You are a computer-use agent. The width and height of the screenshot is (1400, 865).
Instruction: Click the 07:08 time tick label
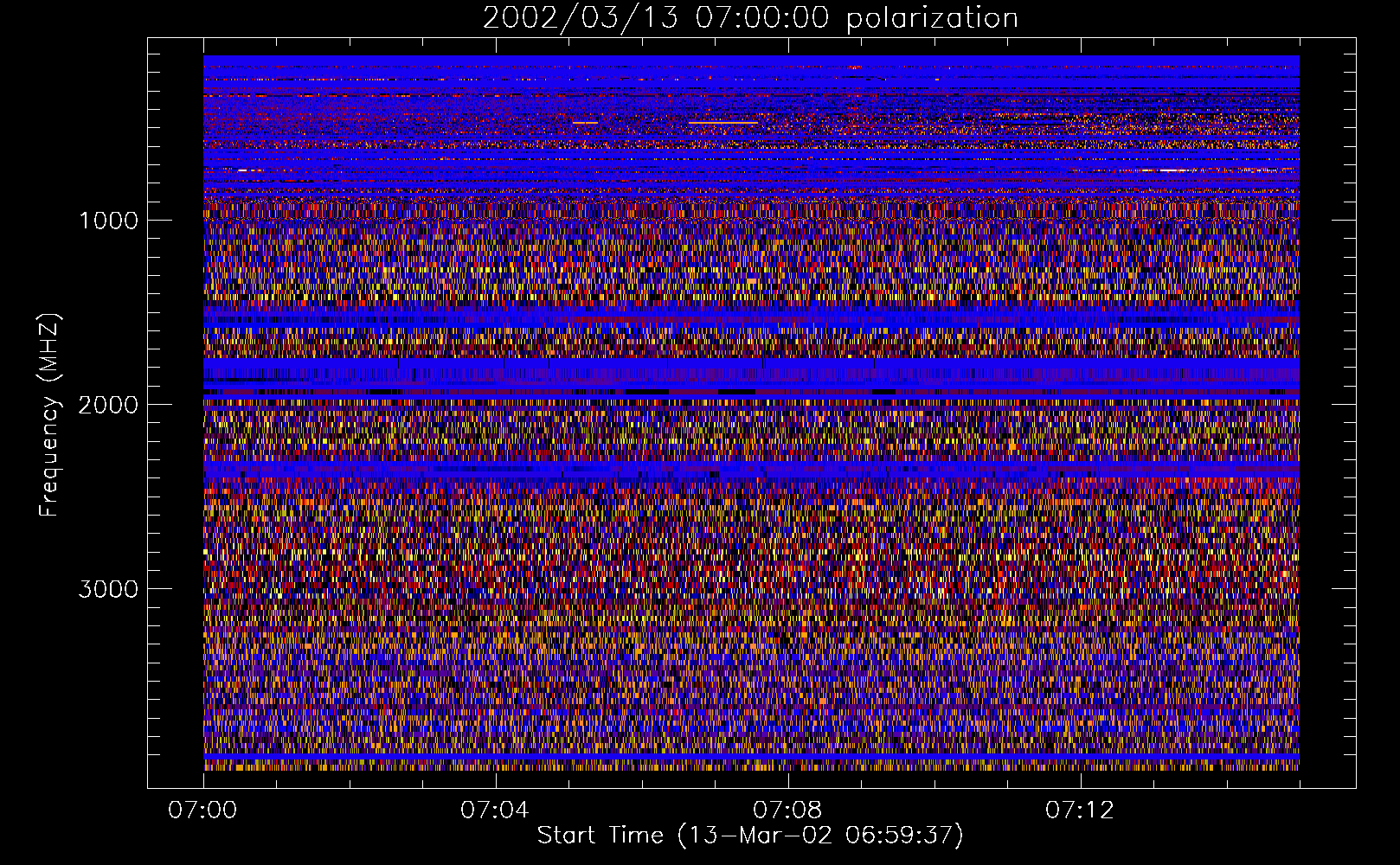click(787, 811)
